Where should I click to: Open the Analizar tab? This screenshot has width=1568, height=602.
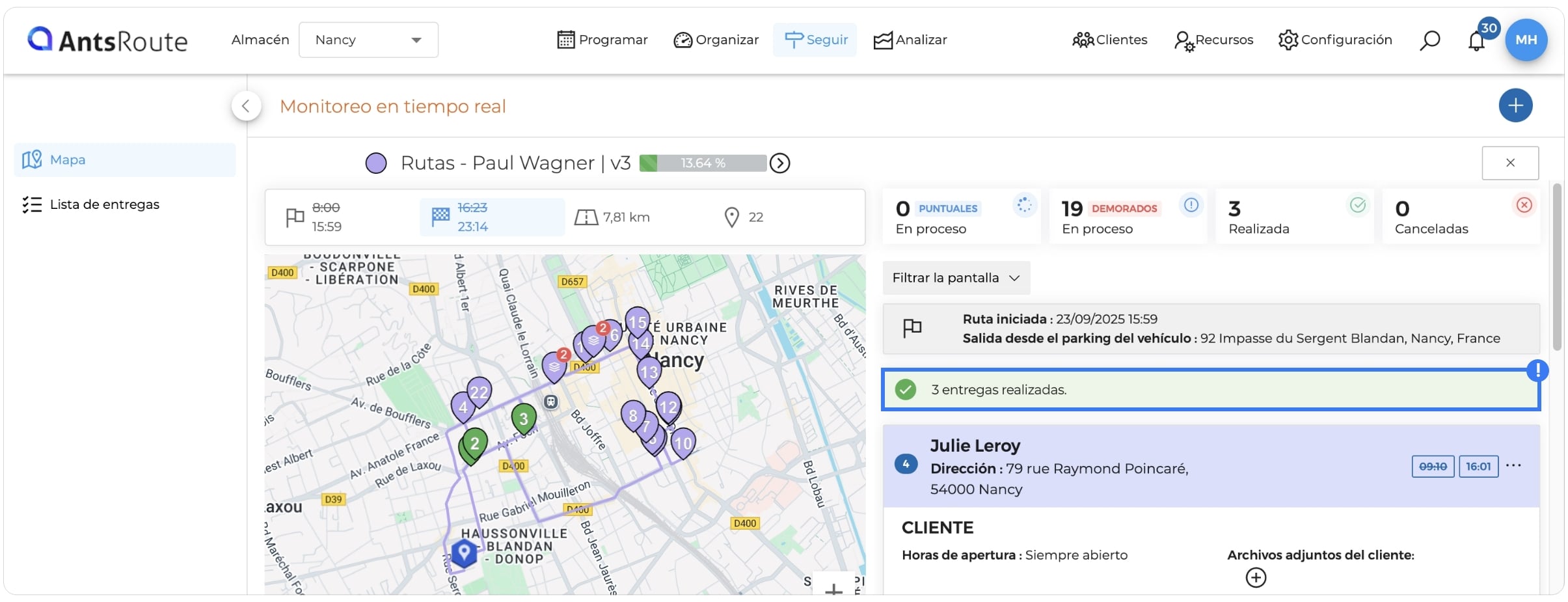(910, 40)
